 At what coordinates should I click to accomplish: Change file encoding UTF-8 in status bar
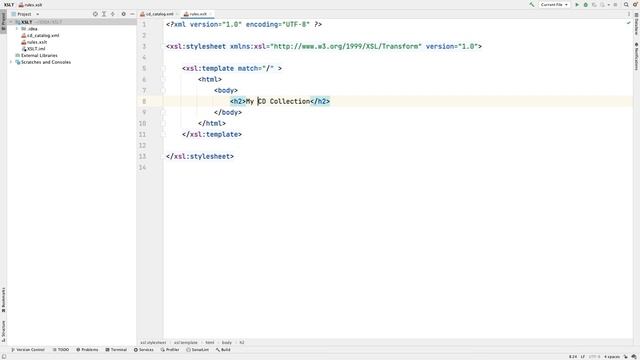[x=595, y=357]
